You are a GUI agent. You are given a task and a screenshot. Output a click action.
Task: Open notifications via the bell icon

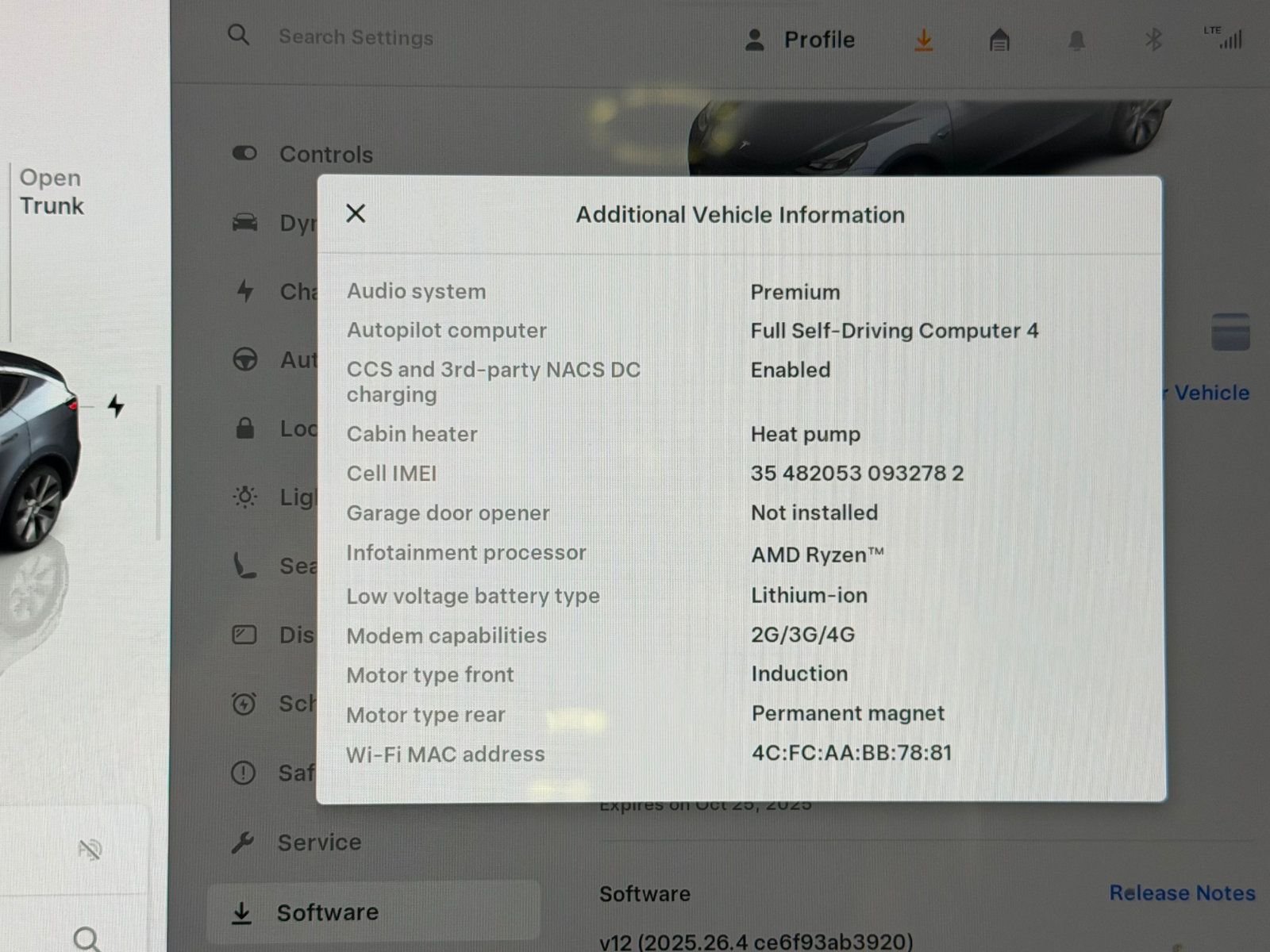1076,40
